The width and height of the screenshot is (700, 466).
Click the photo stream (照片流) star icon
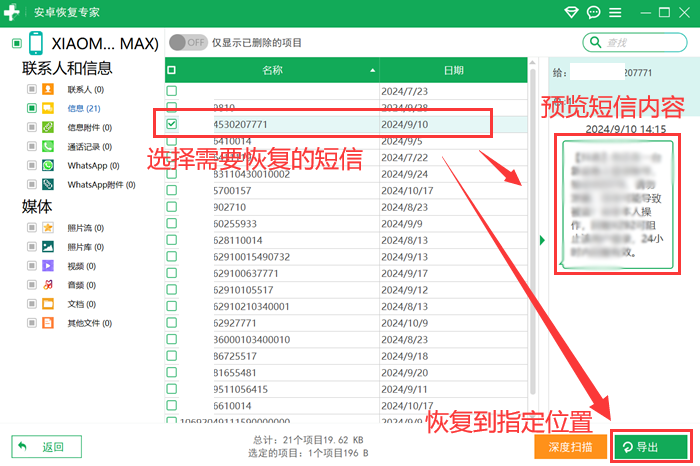point(47,228)
